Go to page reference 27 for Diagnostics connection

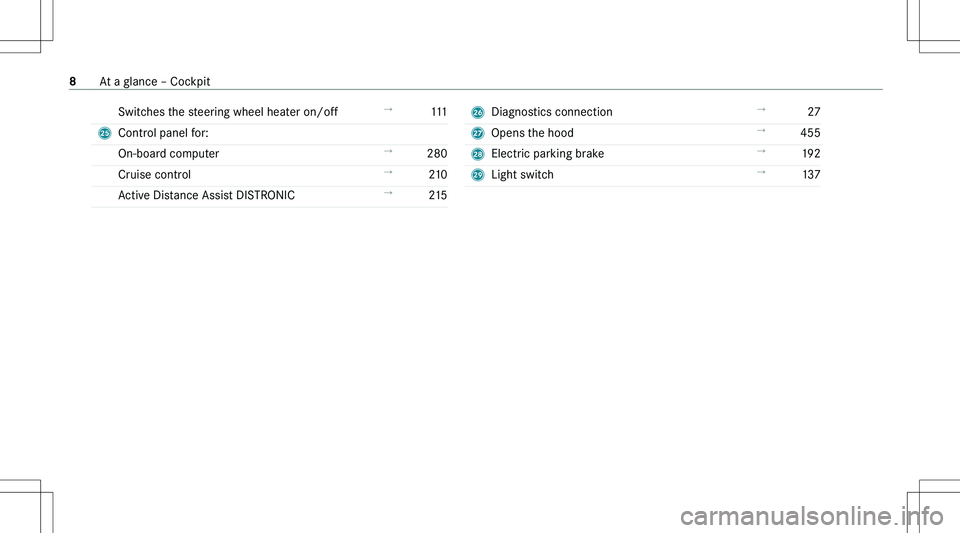pos(813,112)
